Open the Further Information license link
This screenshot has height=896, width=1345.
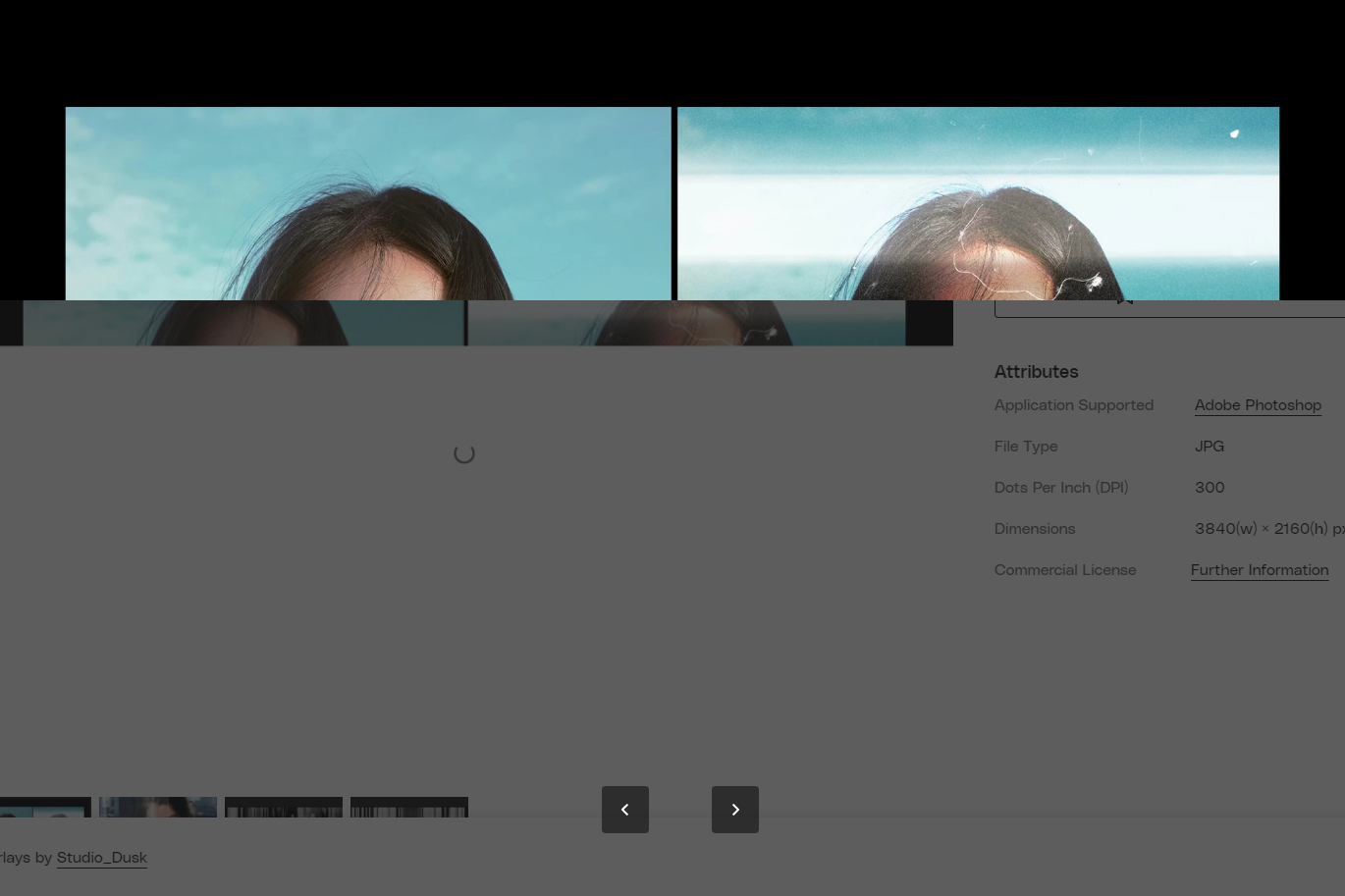point(1260,570)
